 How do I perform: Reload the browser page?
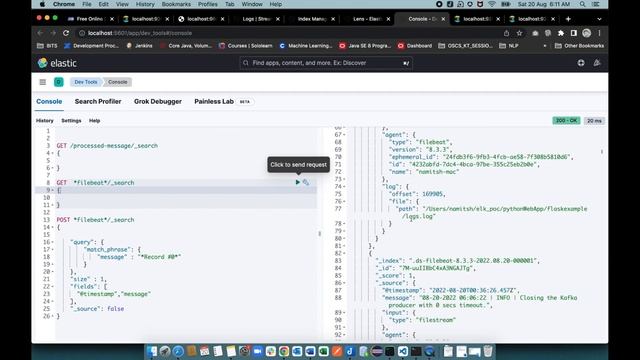[66, 33]
